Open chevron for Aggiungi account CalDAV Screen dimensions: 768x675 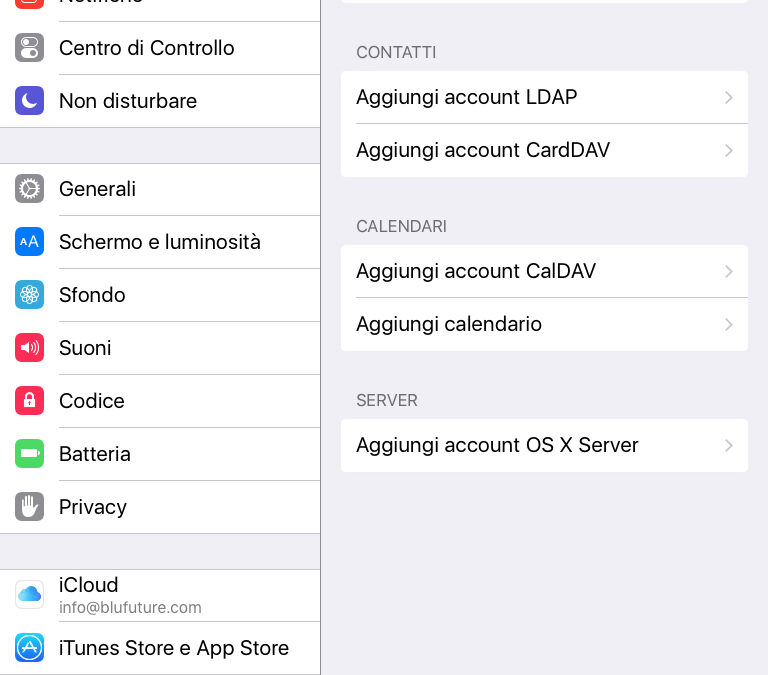point(729,271)
